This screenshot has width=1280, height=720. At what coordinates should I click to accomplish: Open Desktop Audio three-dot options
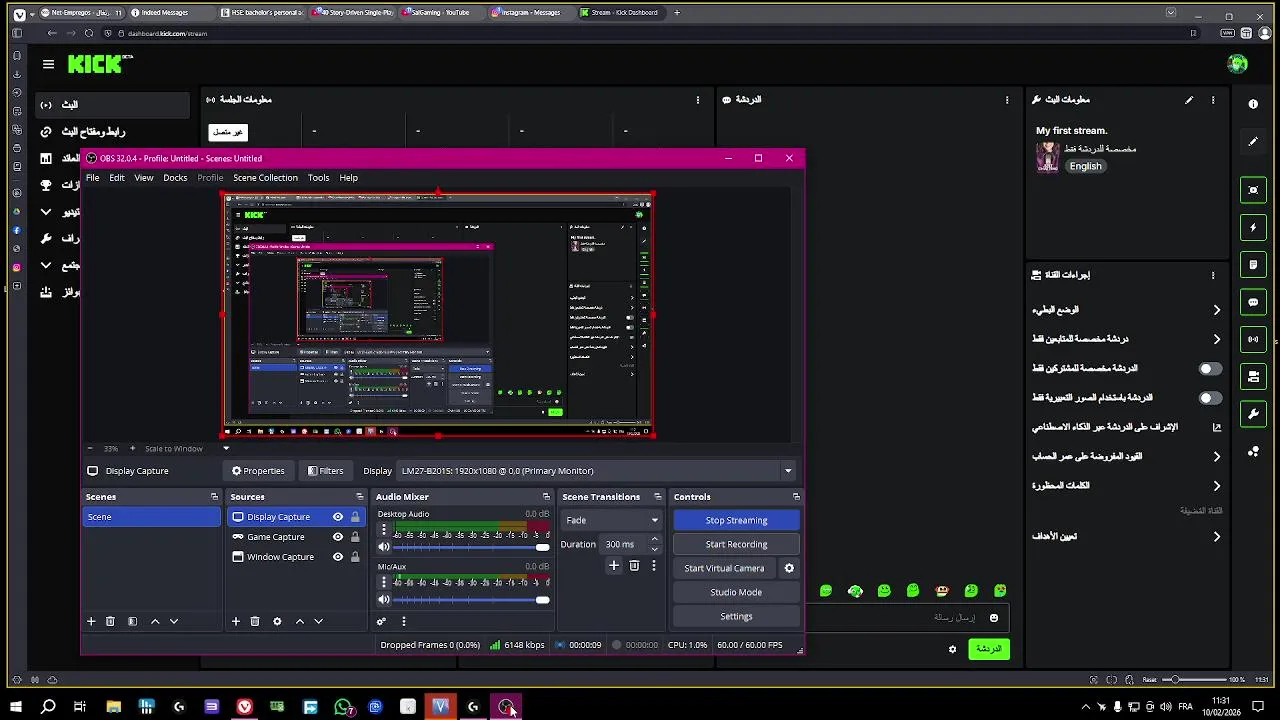(x=383, y=530)
